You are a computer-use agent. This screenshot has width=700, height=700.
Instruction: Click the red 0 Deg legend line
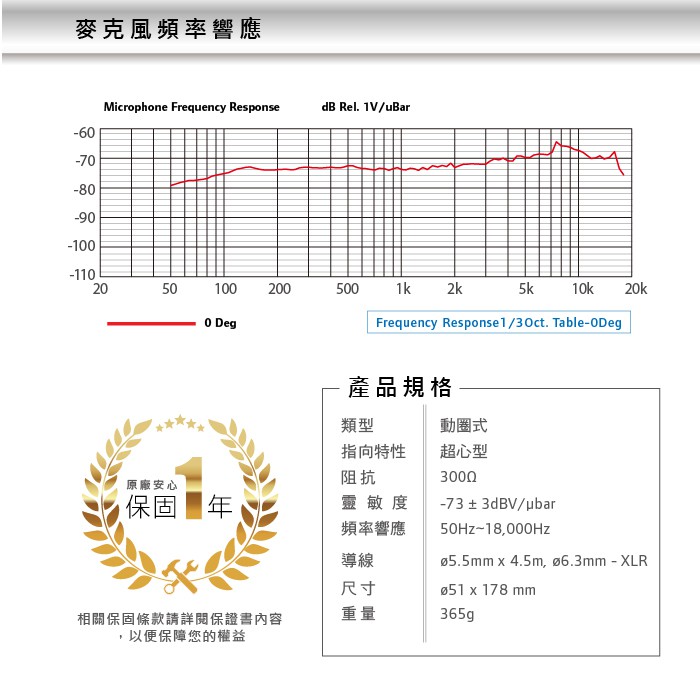pyautogui.click(x=150, y=323)
